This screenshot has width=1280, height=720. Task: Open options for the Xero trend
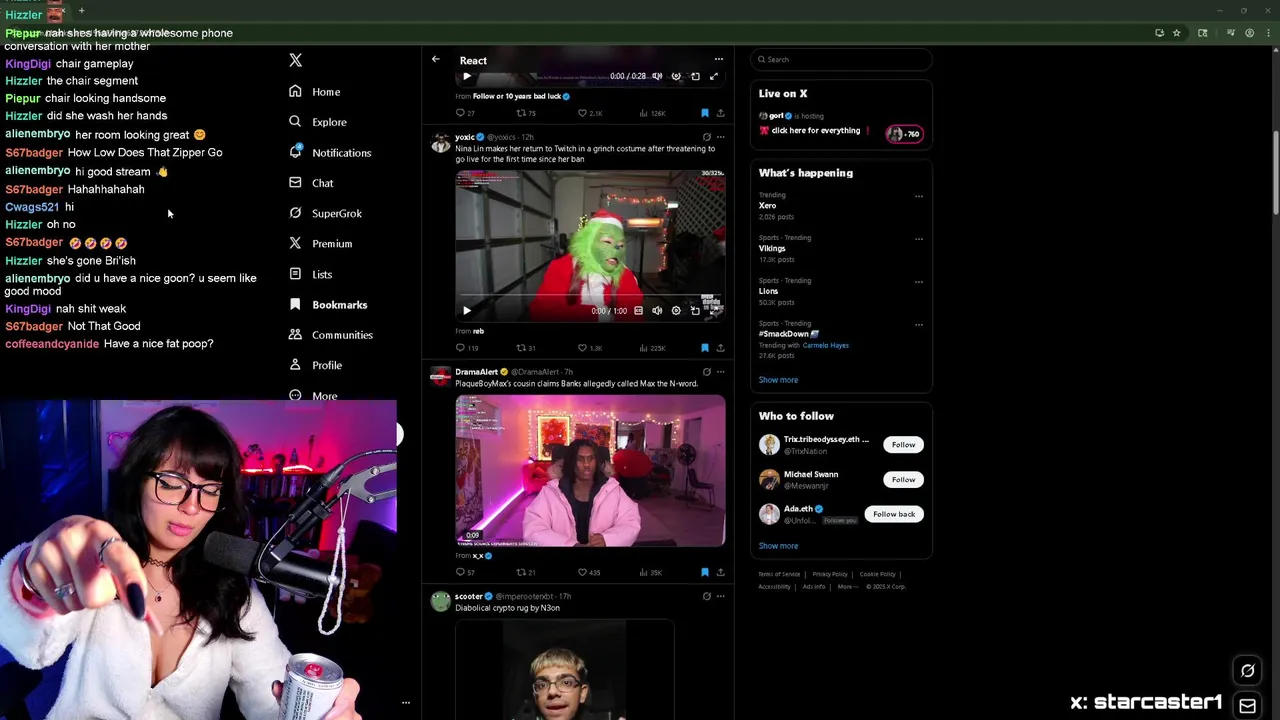(918, 196)
